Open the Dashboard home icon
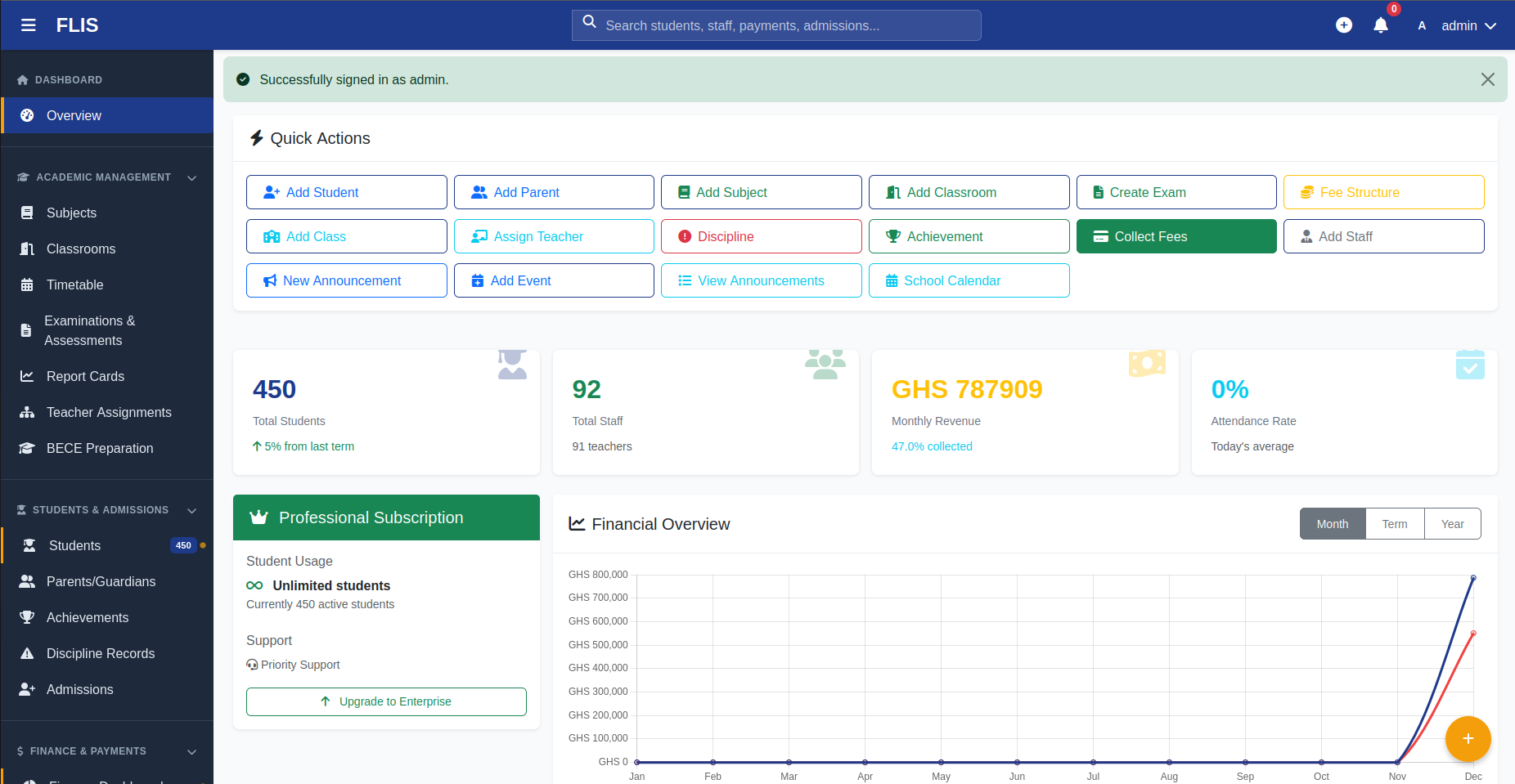The width and height of the screenshot is (1515, 784). [x=22, y=79]
